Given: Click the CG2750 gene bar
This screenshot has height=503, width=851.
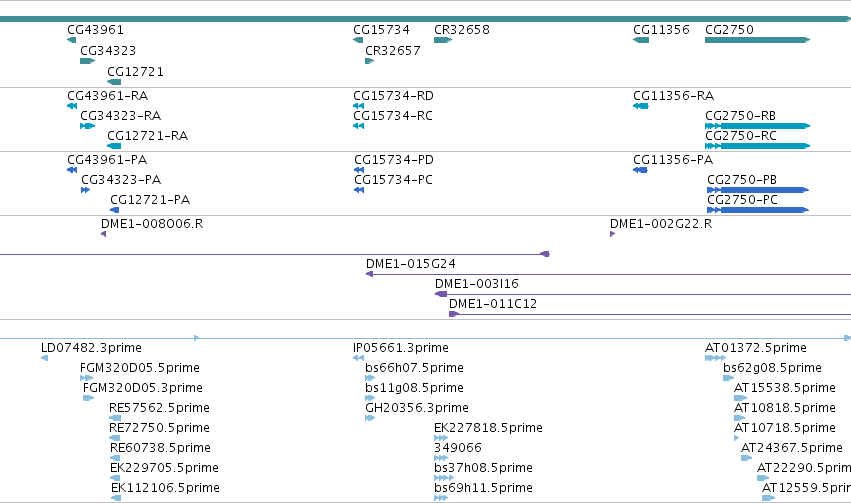Looking at the screenshot, I should 757,40.
